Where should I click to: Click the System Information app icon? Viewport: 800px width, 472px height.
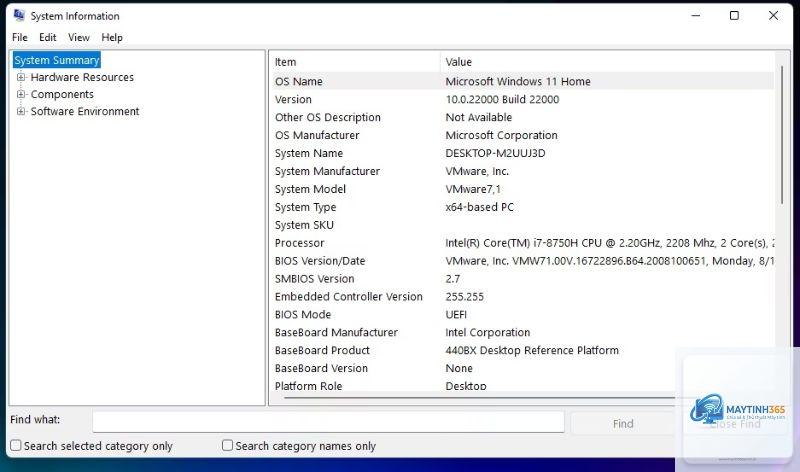point(19,16)
